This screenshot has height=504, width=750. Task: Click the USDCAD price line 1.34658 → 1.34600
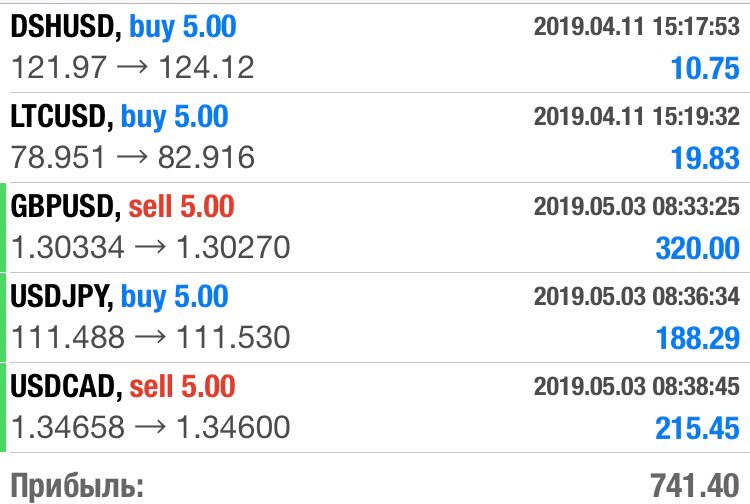point(150,427)
